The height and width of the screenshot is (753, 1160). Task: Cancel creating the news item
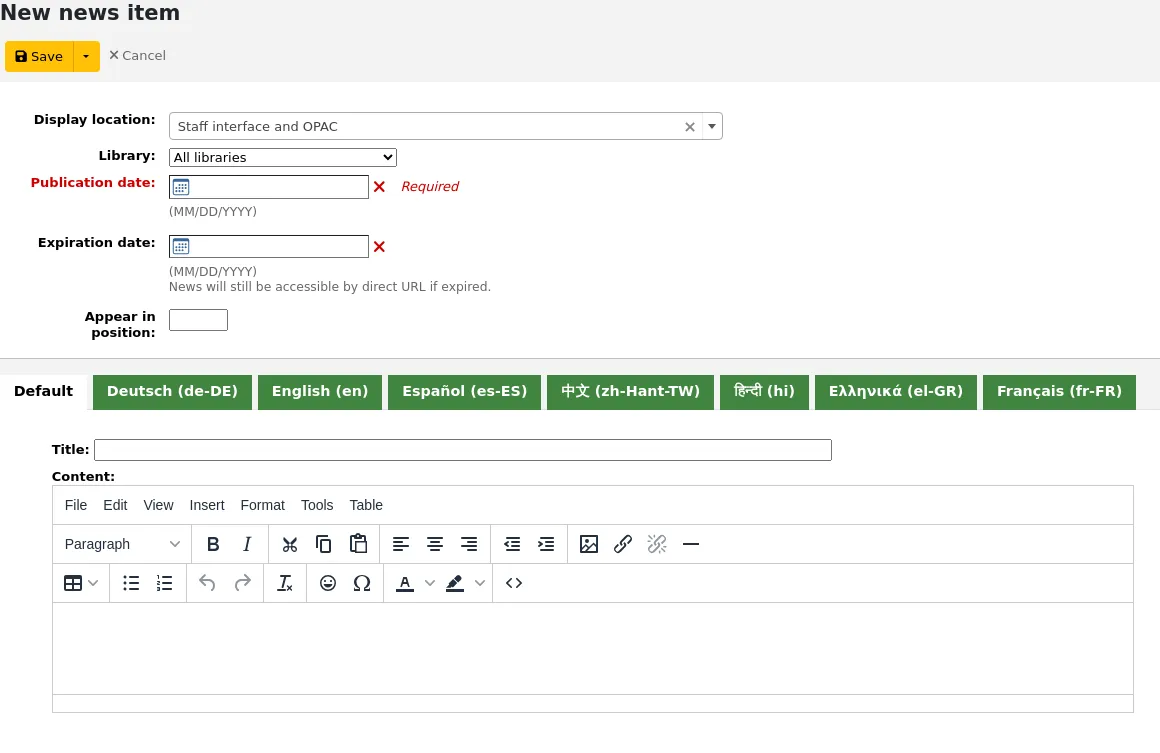click(x=138, y=55)
